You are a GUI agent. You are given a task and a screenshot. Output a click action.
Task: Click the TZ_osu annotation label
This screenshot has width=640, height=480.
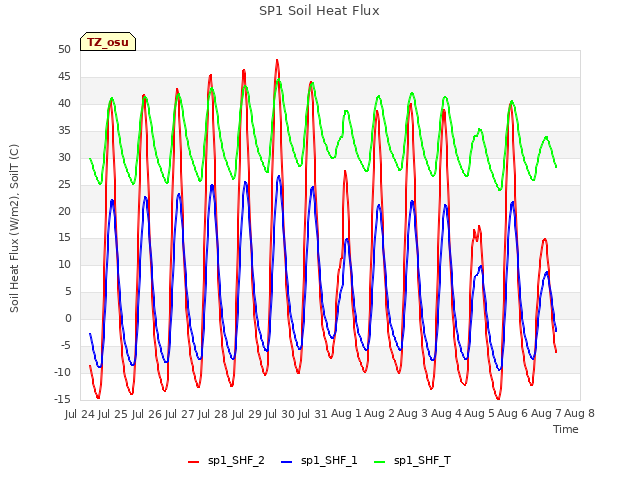pyautogui.click(x=108, y=42)
